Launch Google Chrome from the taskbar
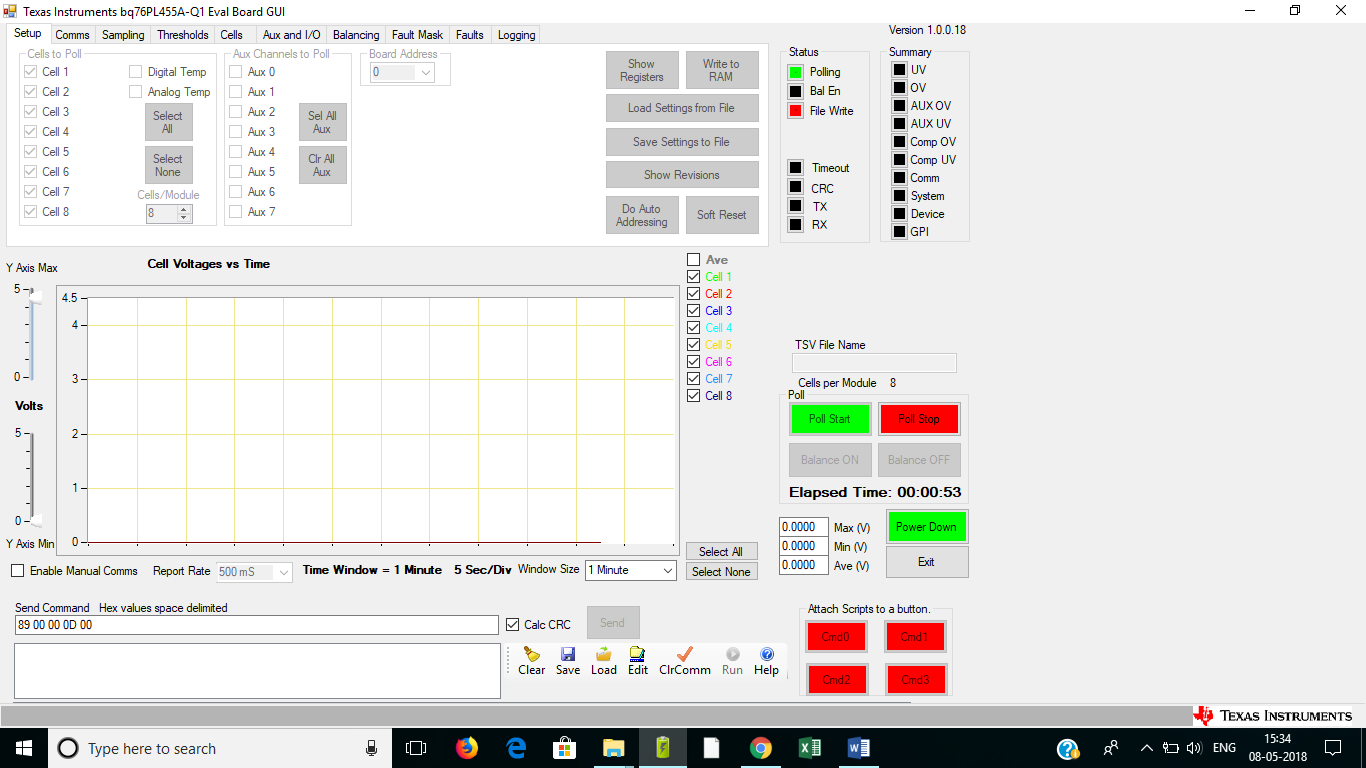The height and width of the screenshot is (768, 1366). coord(761,748)
